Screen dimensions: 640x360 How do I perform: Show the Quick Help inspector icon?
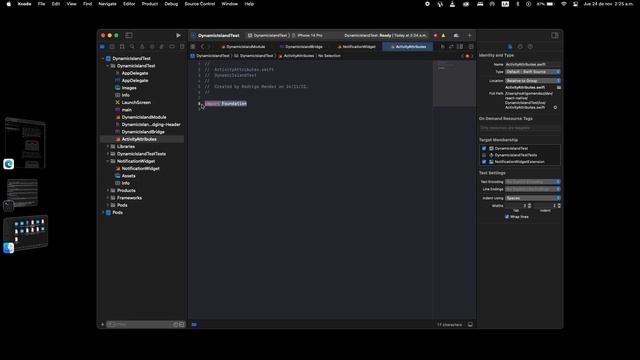pyautogui.click(x=530, y=47)
